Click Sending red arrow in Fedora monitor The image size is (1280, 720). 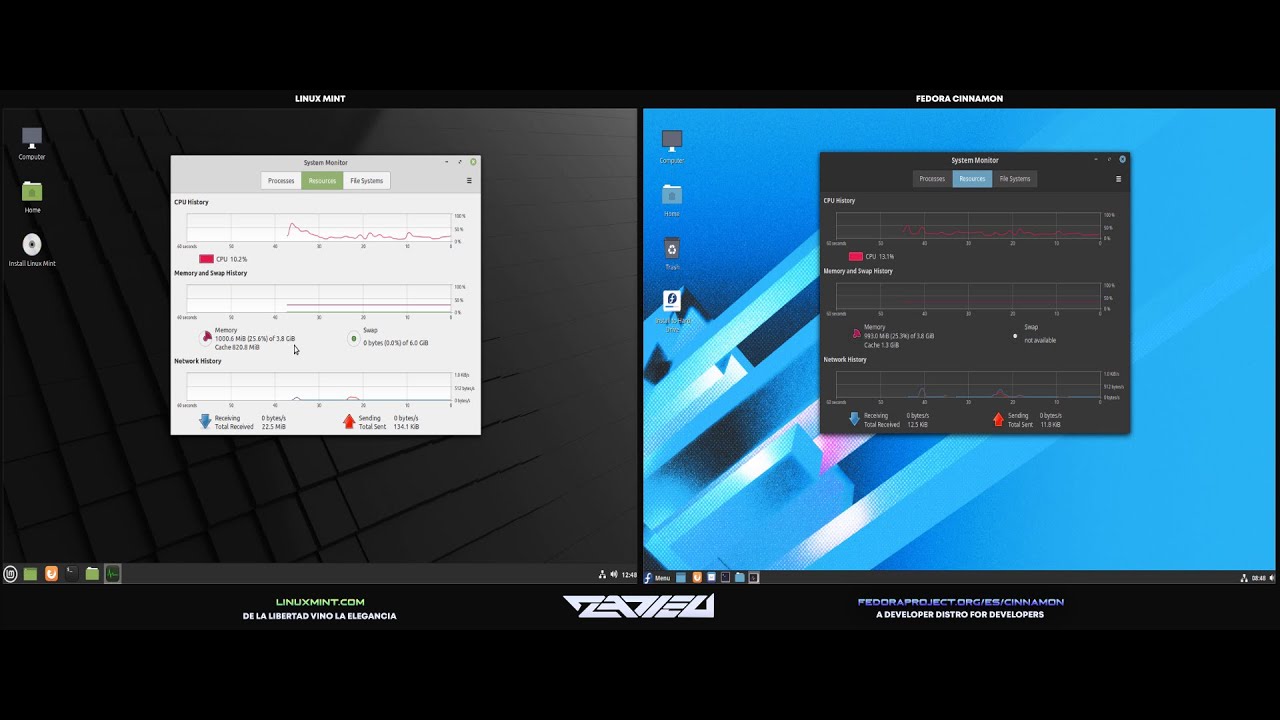(x=998, y=419)
